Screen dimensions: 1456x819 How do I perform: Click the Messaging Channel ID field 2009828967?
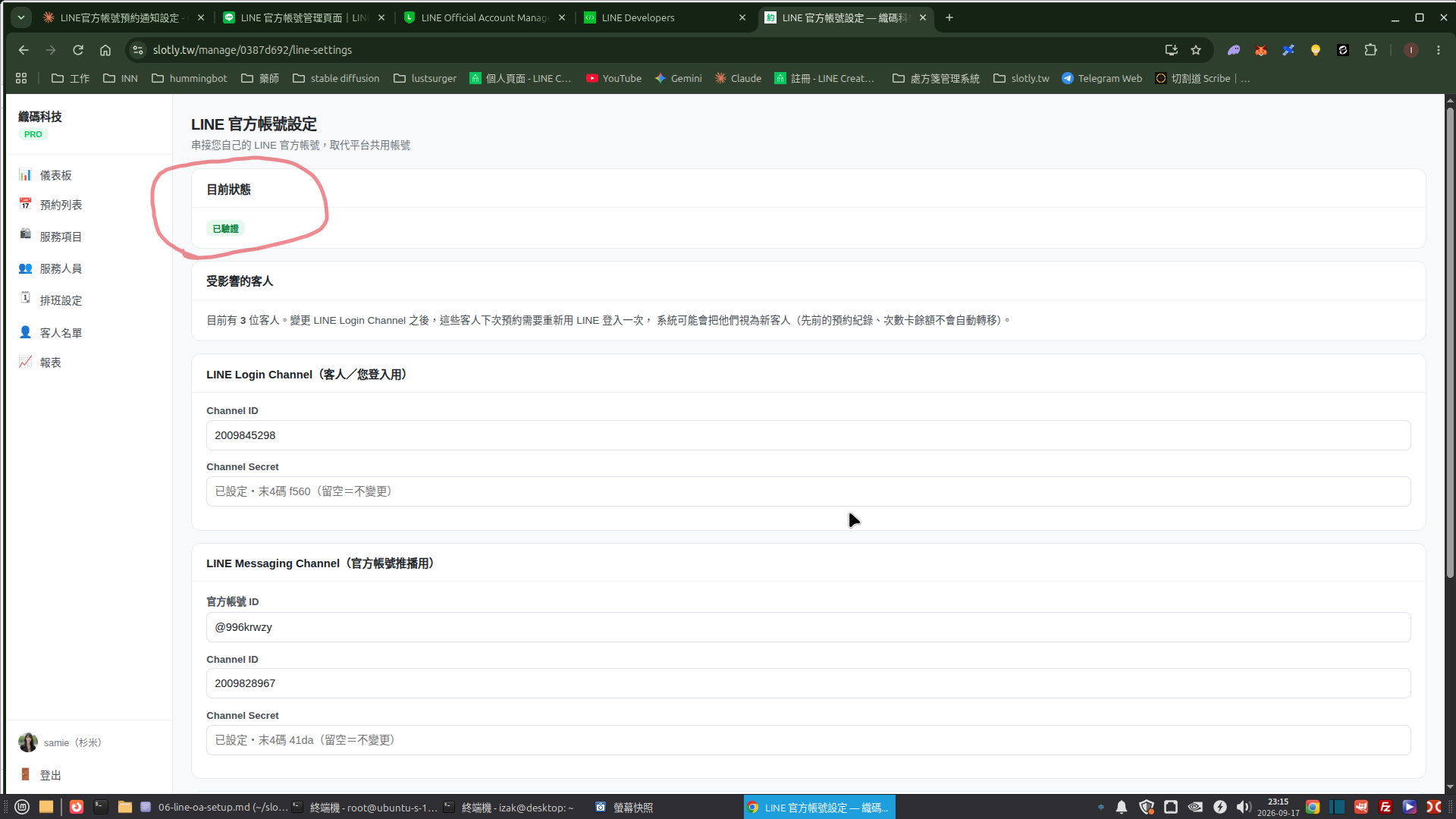point(808,683)
